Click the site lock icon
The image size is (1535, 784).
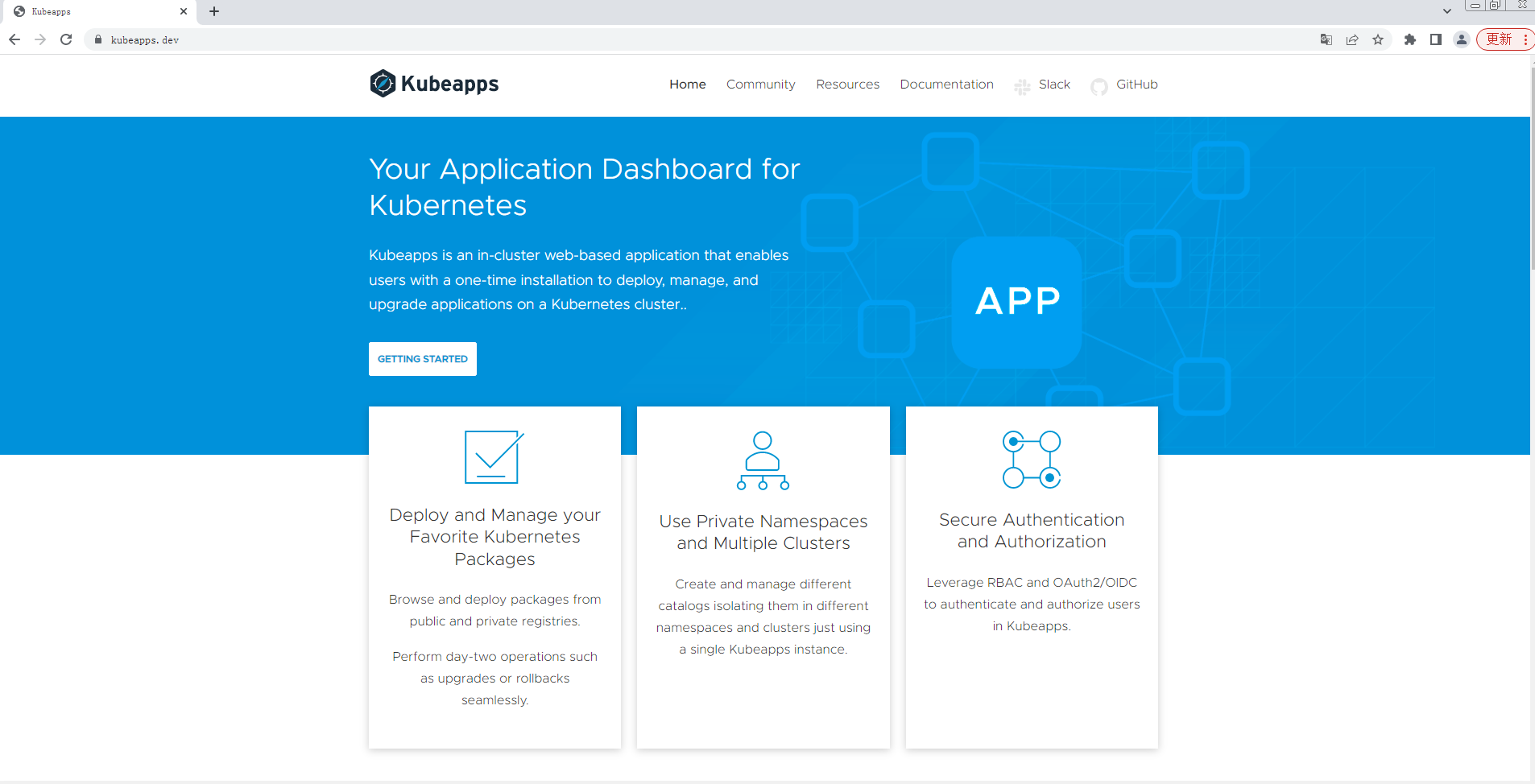click(x=98, y=39)
